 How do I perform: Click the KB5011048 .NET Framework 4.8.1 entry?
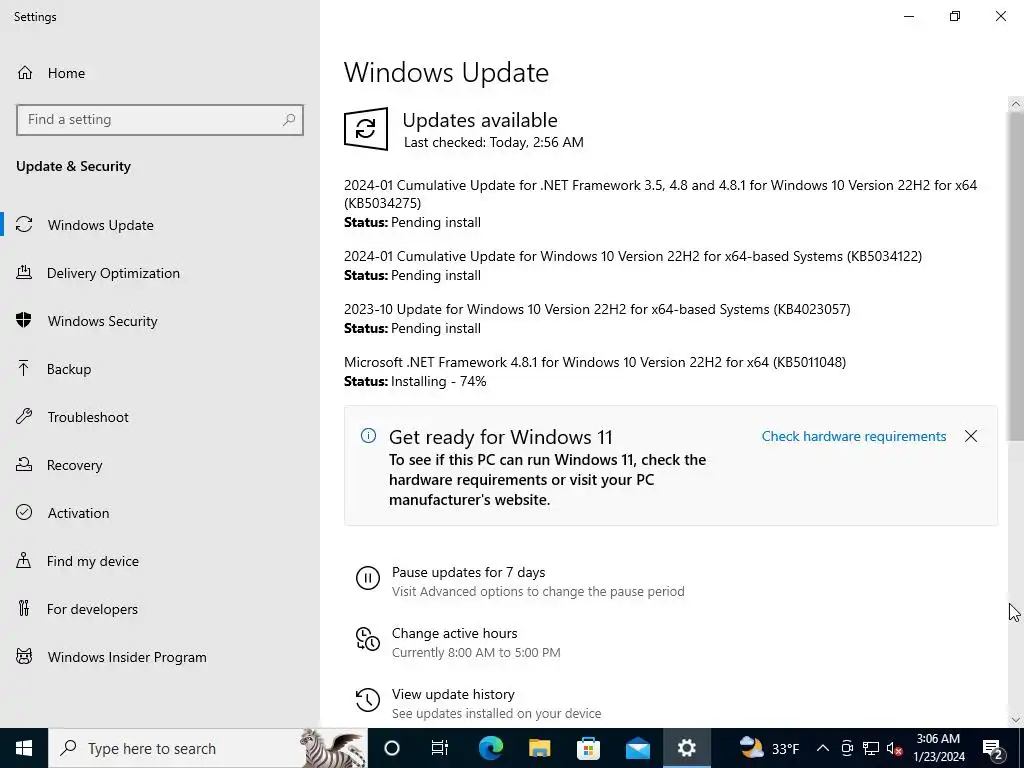[x=595, y=362]
